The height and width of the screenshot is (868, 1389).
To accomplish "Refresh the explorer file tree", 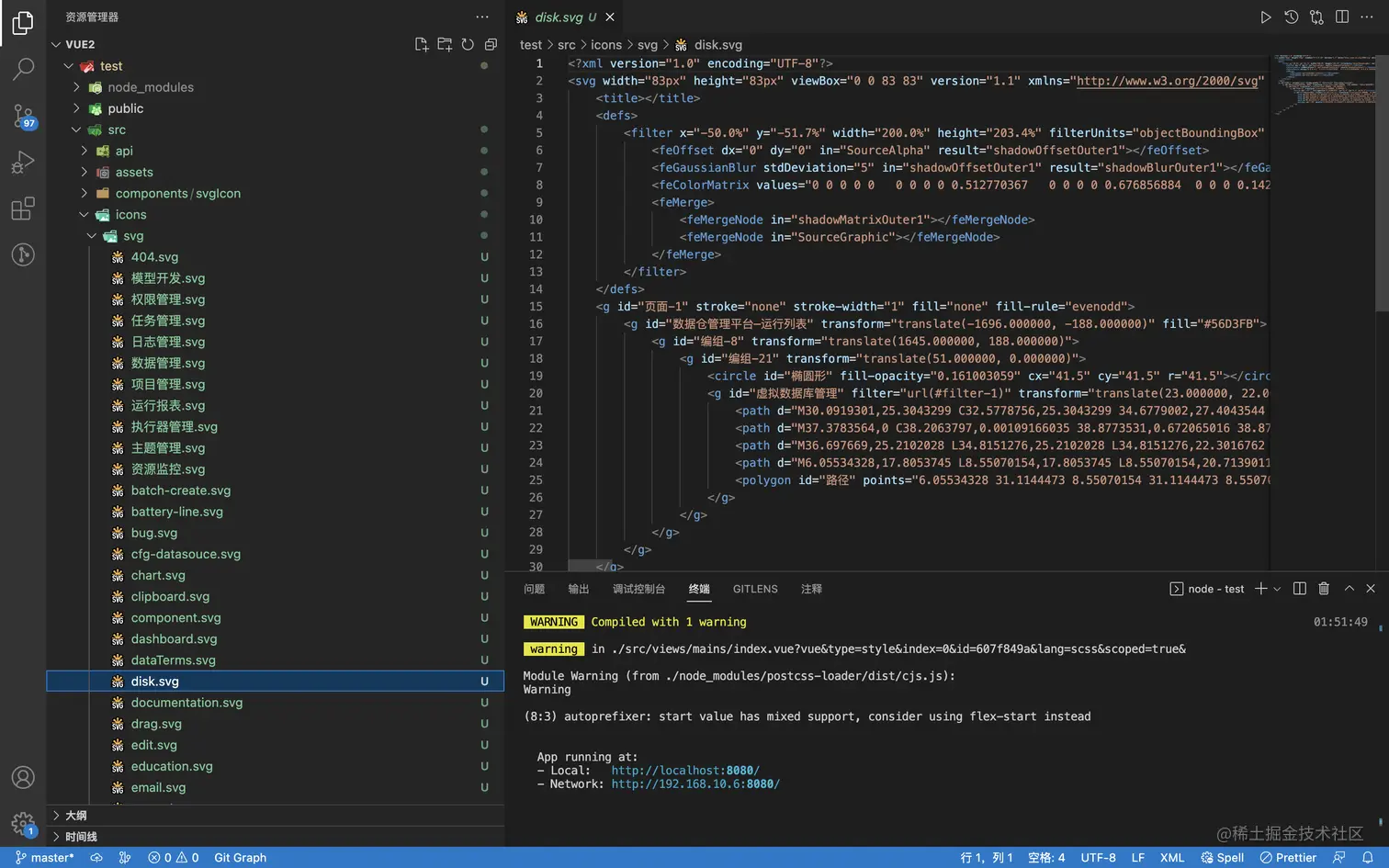I will coord(468,44).
